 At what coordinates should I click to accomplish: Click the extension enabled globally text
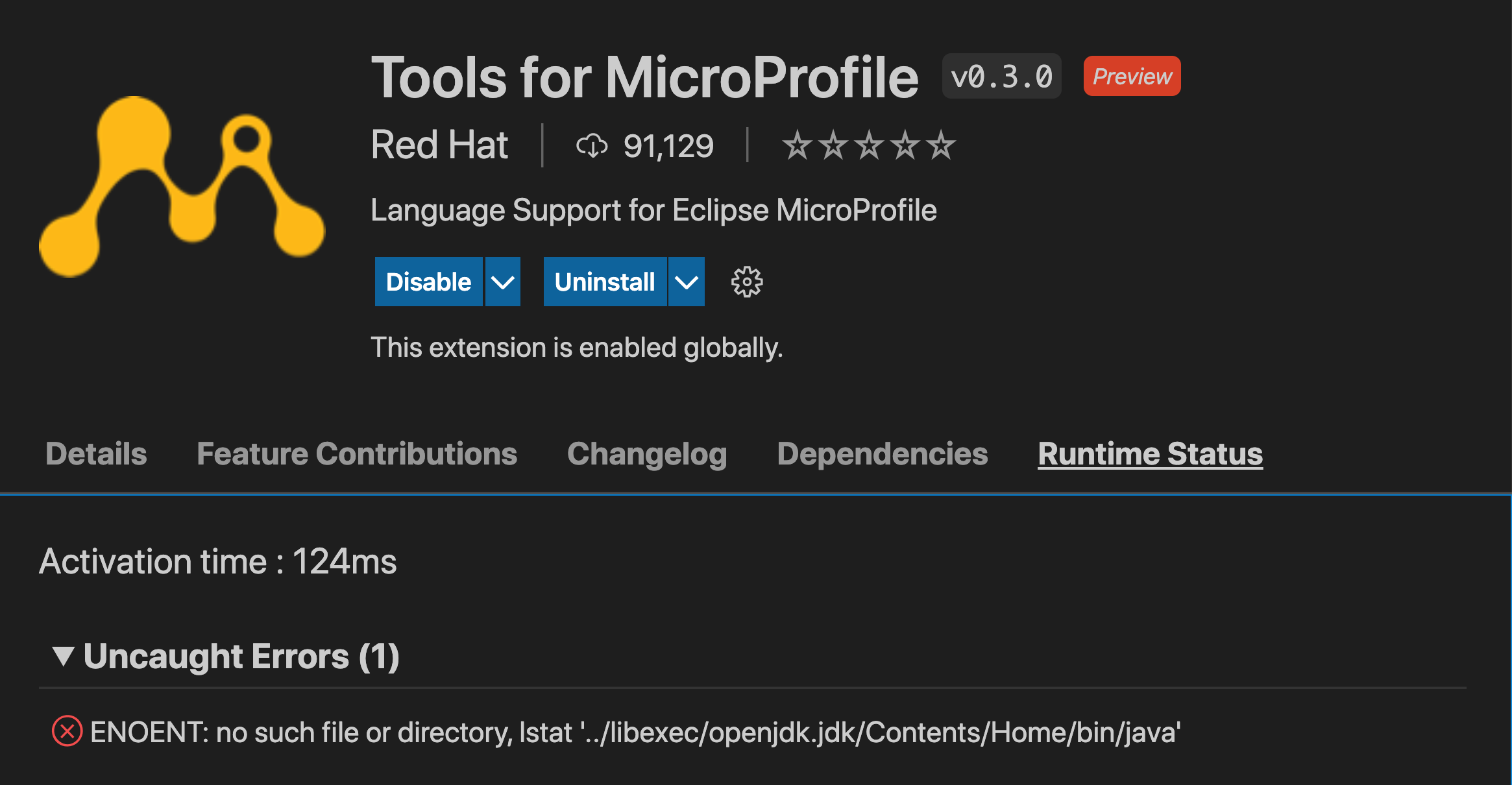click(x=577, y=348)
